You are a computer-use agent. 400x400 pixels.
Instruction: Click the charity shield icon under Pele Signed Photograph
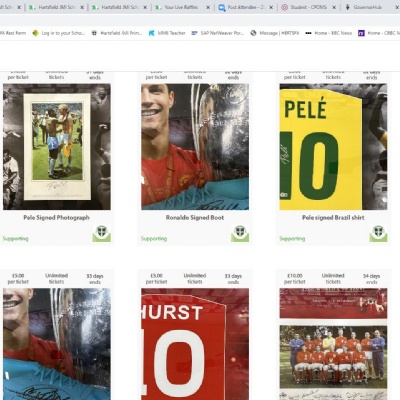pyautogui.click(x=102, y=233)
